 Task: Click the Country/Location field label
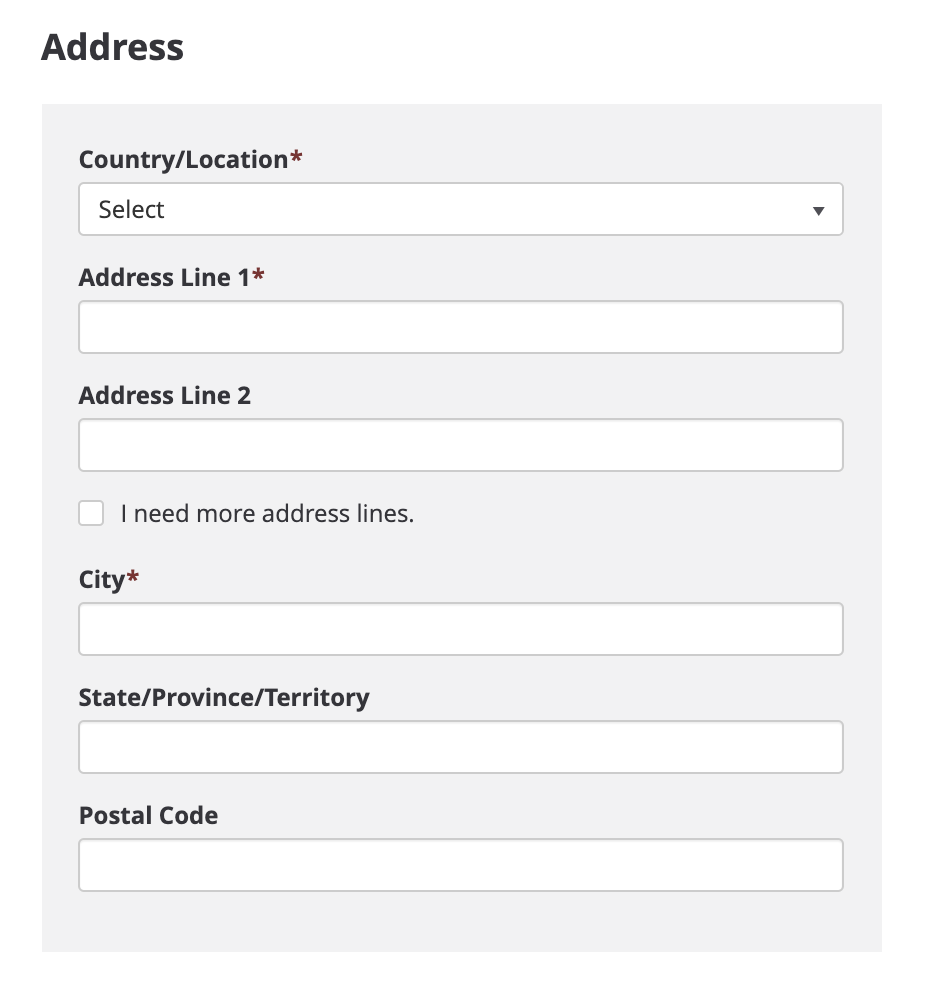point(183,160)
